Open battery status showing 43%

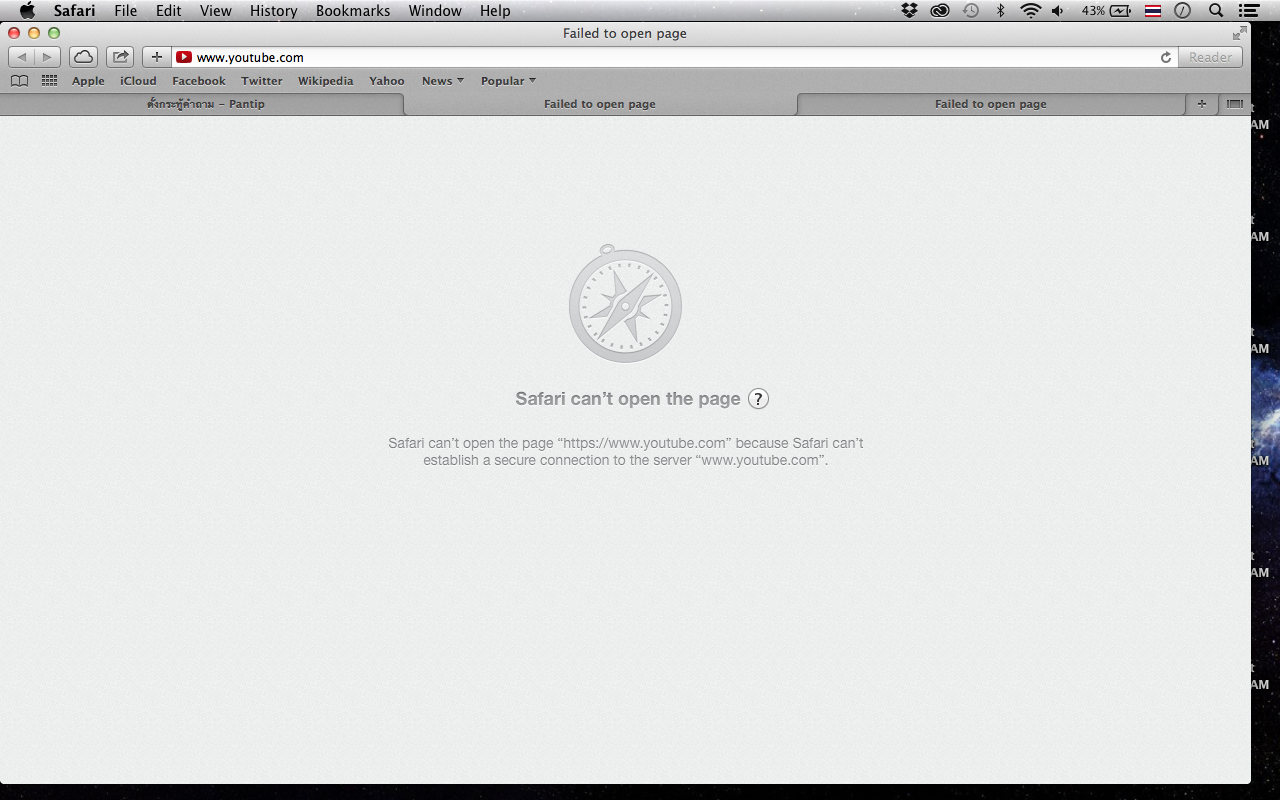point(1106,11)
